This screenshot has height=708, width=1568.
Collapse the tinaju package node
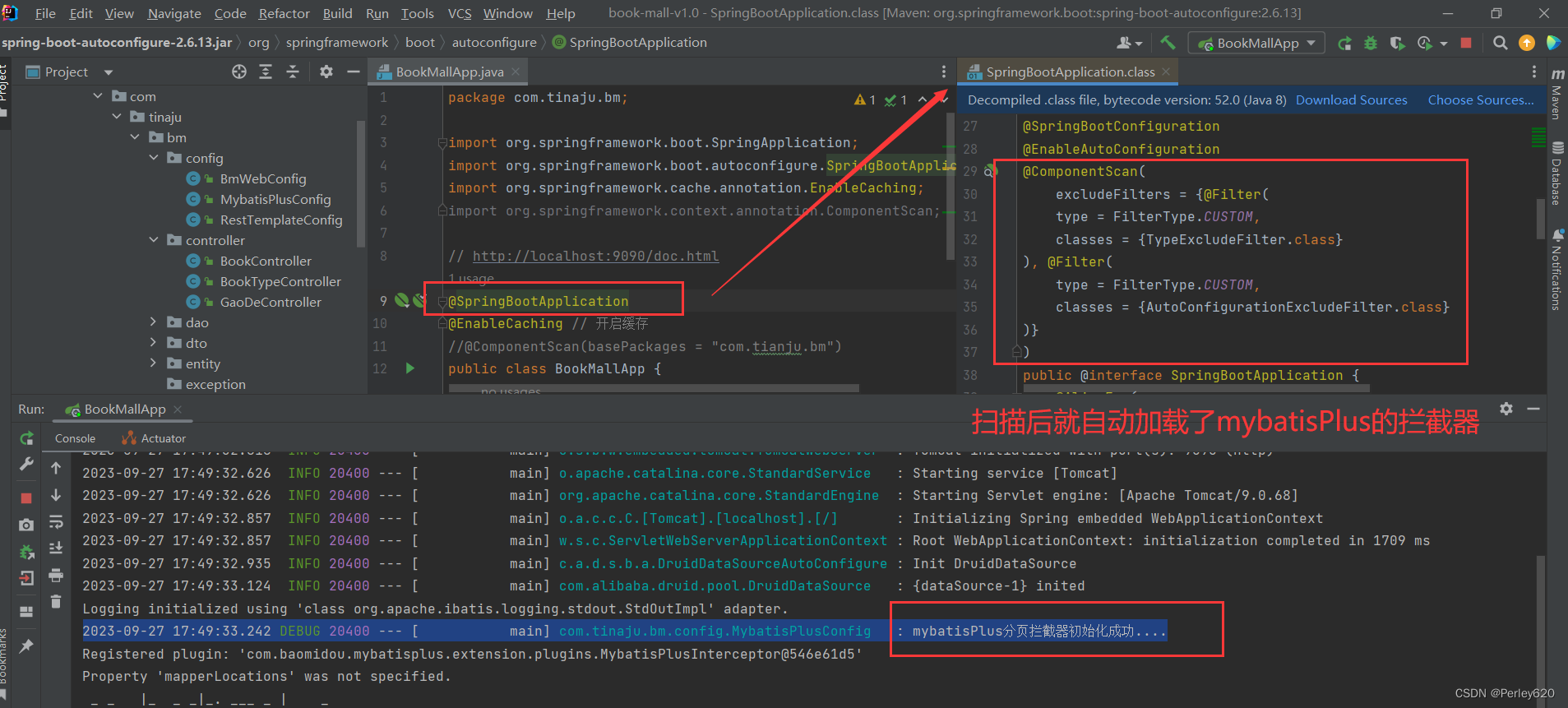[x=117, y=117]
